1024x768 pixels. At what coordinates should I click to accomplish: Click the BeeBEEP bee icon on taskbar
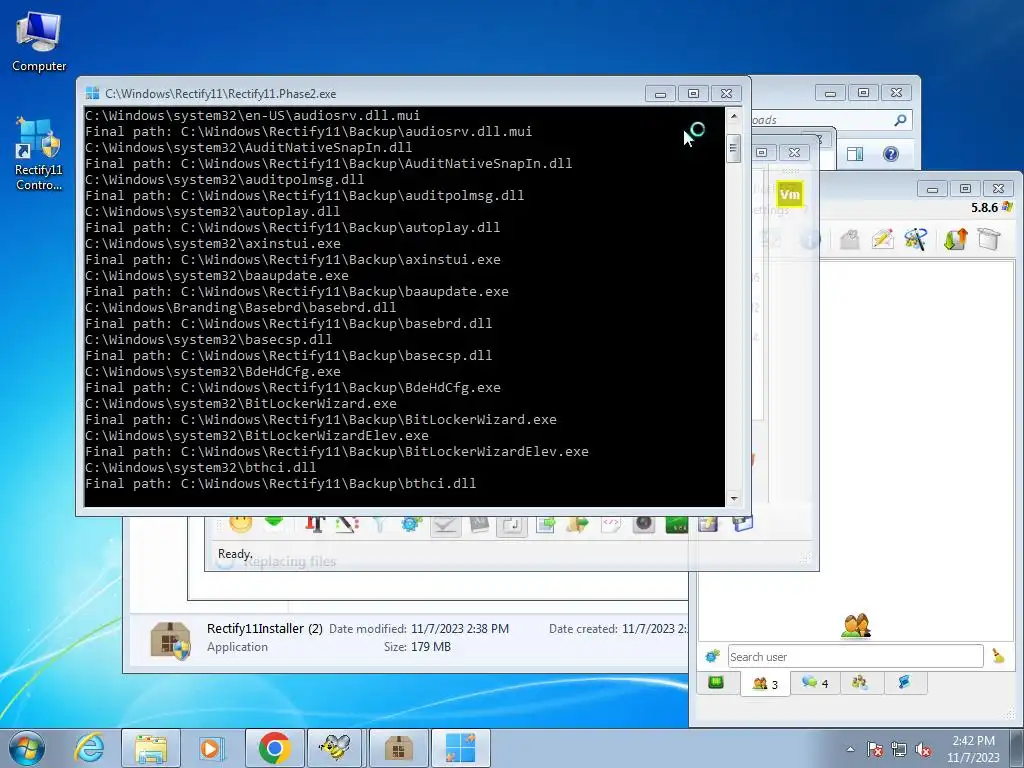coord(335,748)
